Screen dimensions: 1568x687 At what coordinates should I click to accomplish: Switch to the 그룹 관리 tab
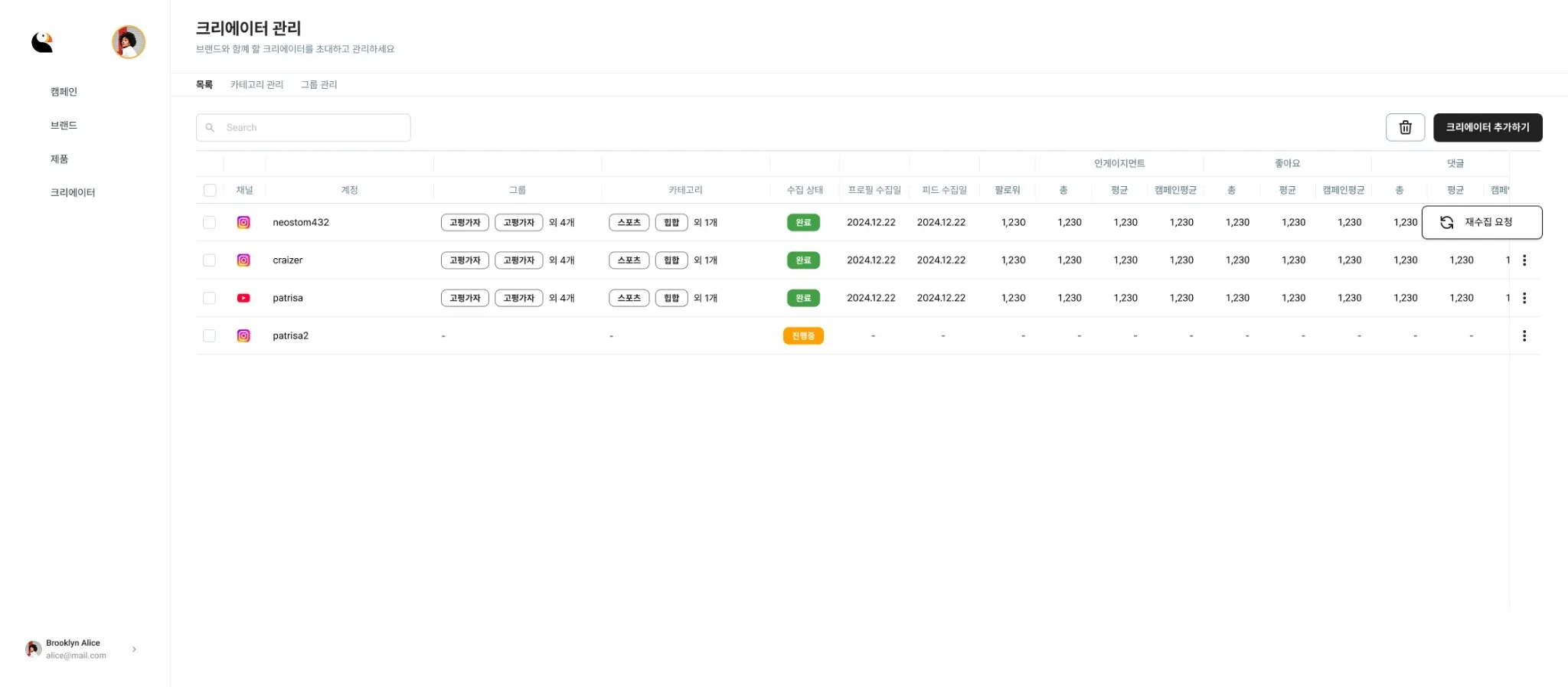[318, 84]
